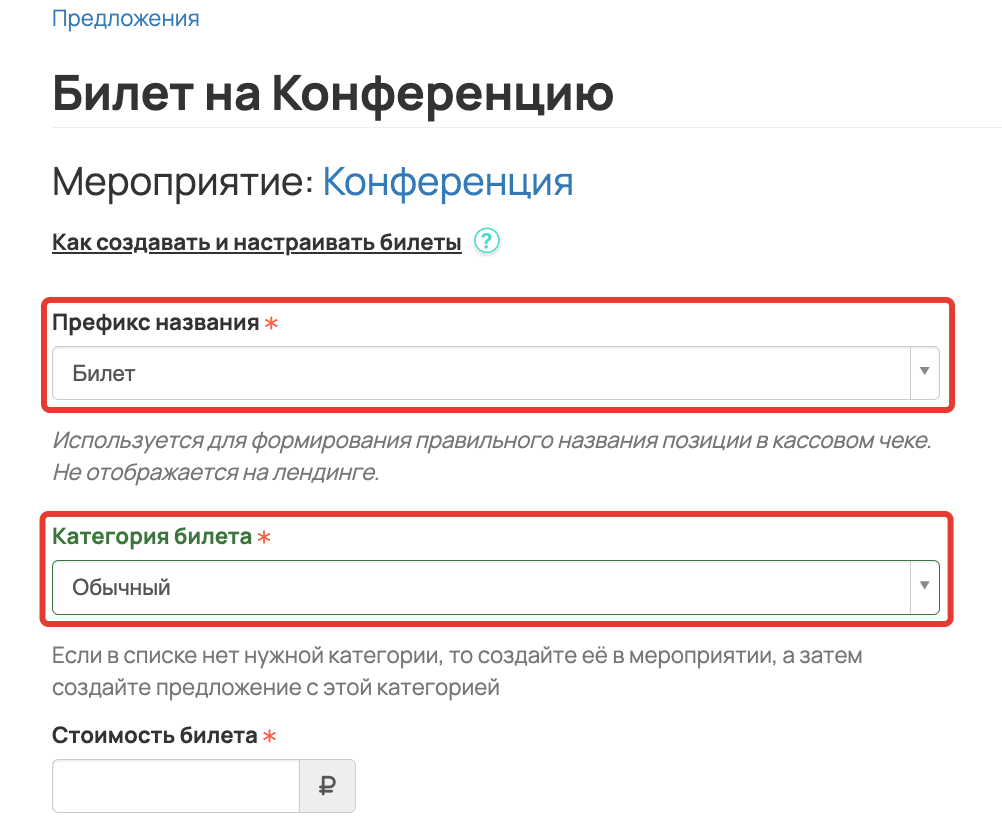
Task: Open the combo box showing Обычный
Action: tap(496, 587)
